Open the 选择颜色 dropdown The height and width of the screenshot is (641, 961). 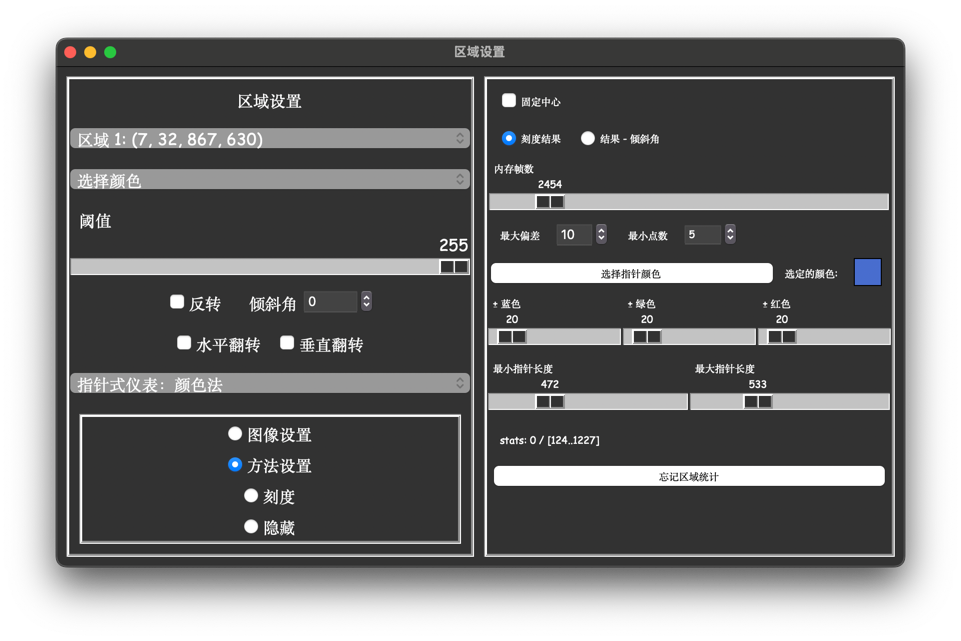tap(270, 180)
